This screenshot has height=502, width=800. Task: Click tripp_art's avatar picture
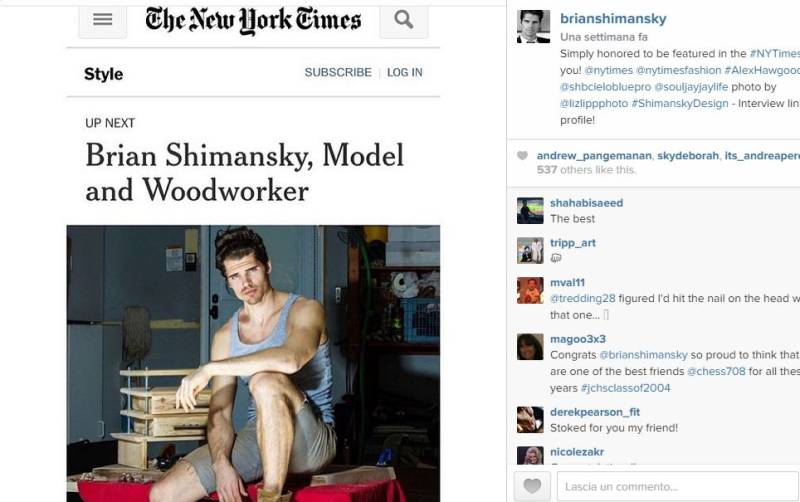[530, 250]
